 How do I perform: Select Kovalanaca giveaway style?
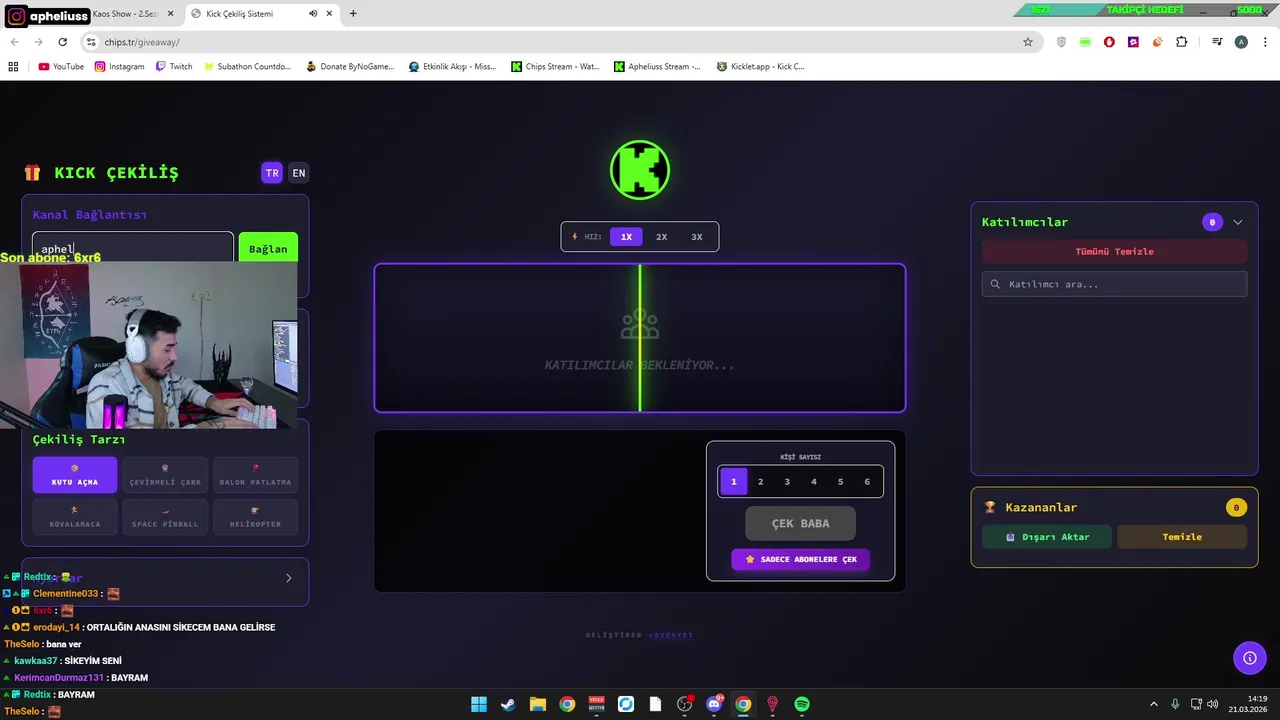pos(75,517)
